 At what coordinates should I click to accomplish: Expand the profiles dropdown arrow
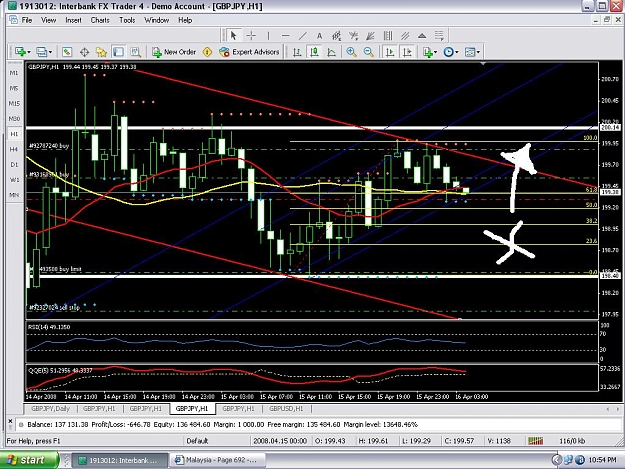(x=50, y=52)
